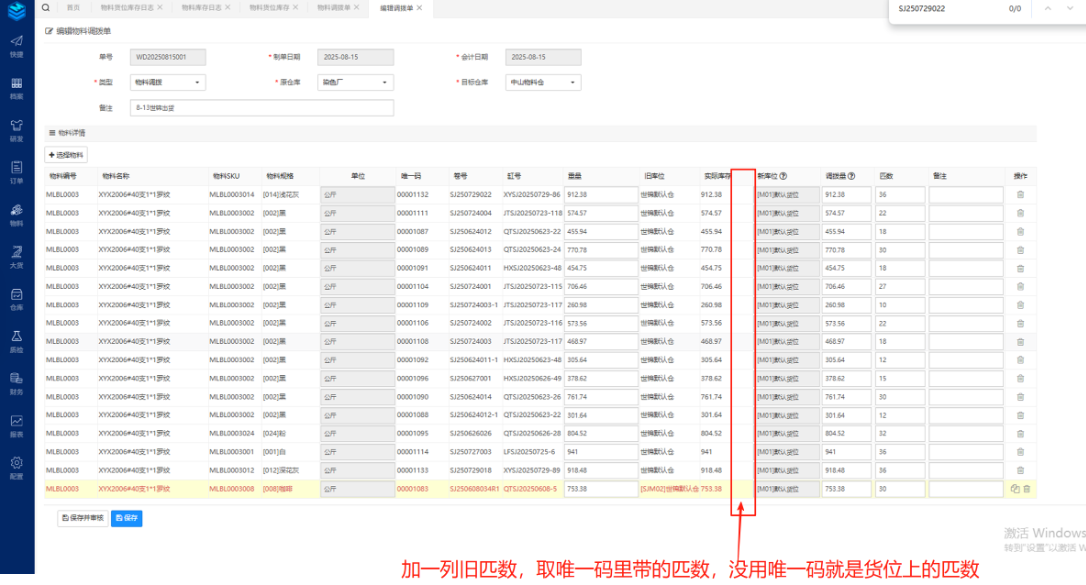
Task: Open the 原仓库 dropdown showing 染色厂
Action: [355, 83]
